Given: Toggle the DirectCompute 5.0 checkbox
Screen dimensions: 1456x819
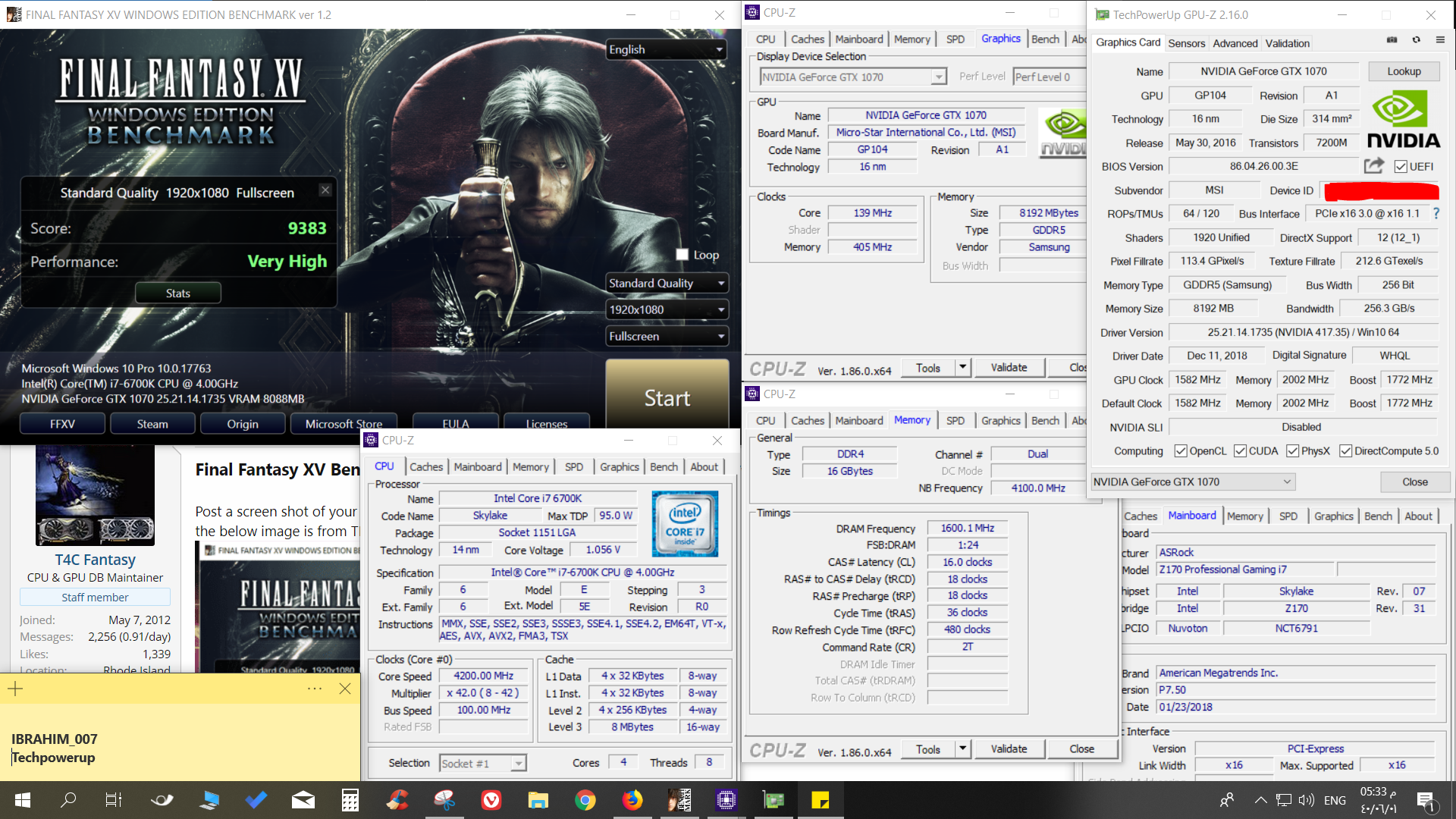Looking at the screenshot, I should click(1346, 451).
